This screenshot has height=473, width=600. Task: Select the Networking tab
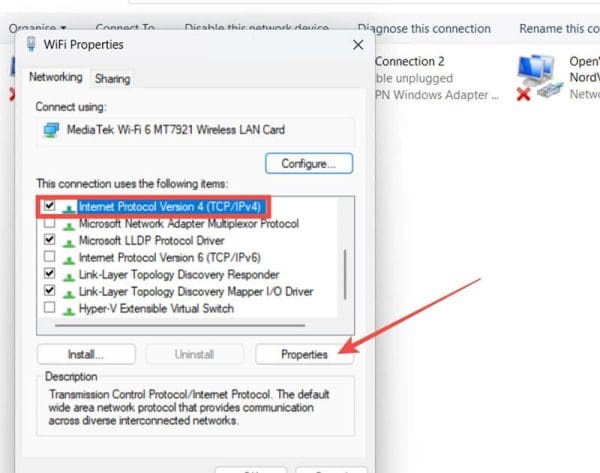[x=56, y=77]
